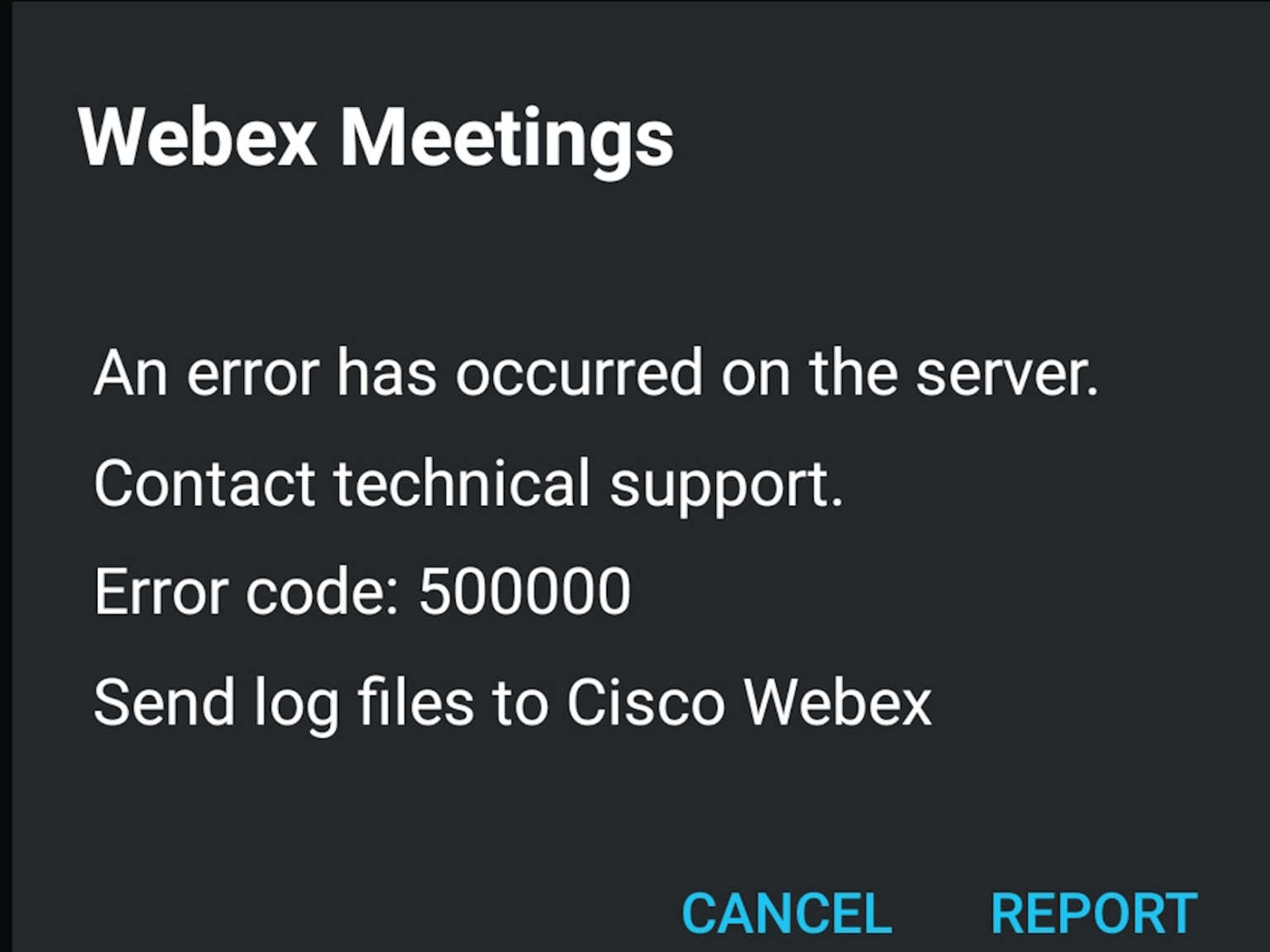Click the "Webex Meetings" dialog title
Viewport: 1270px width, 952px height.
coord(376,138)
